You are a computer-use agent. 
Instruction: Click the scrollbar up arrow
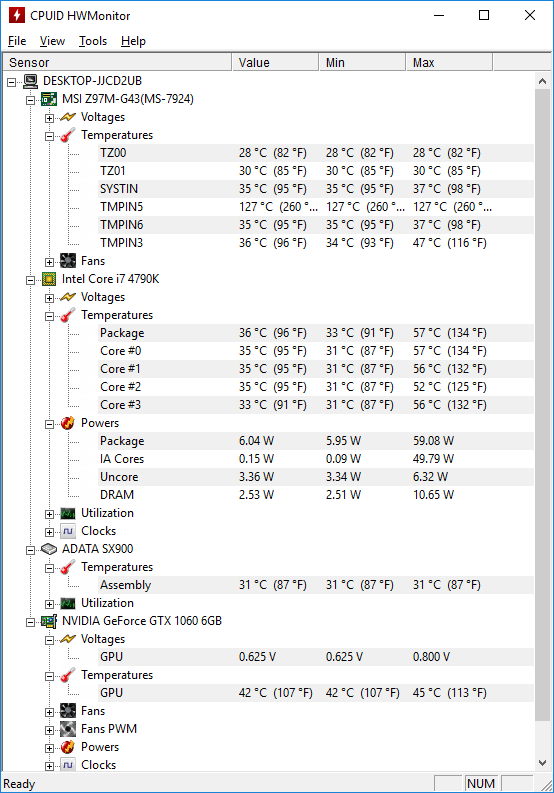(x=542, y=81)
